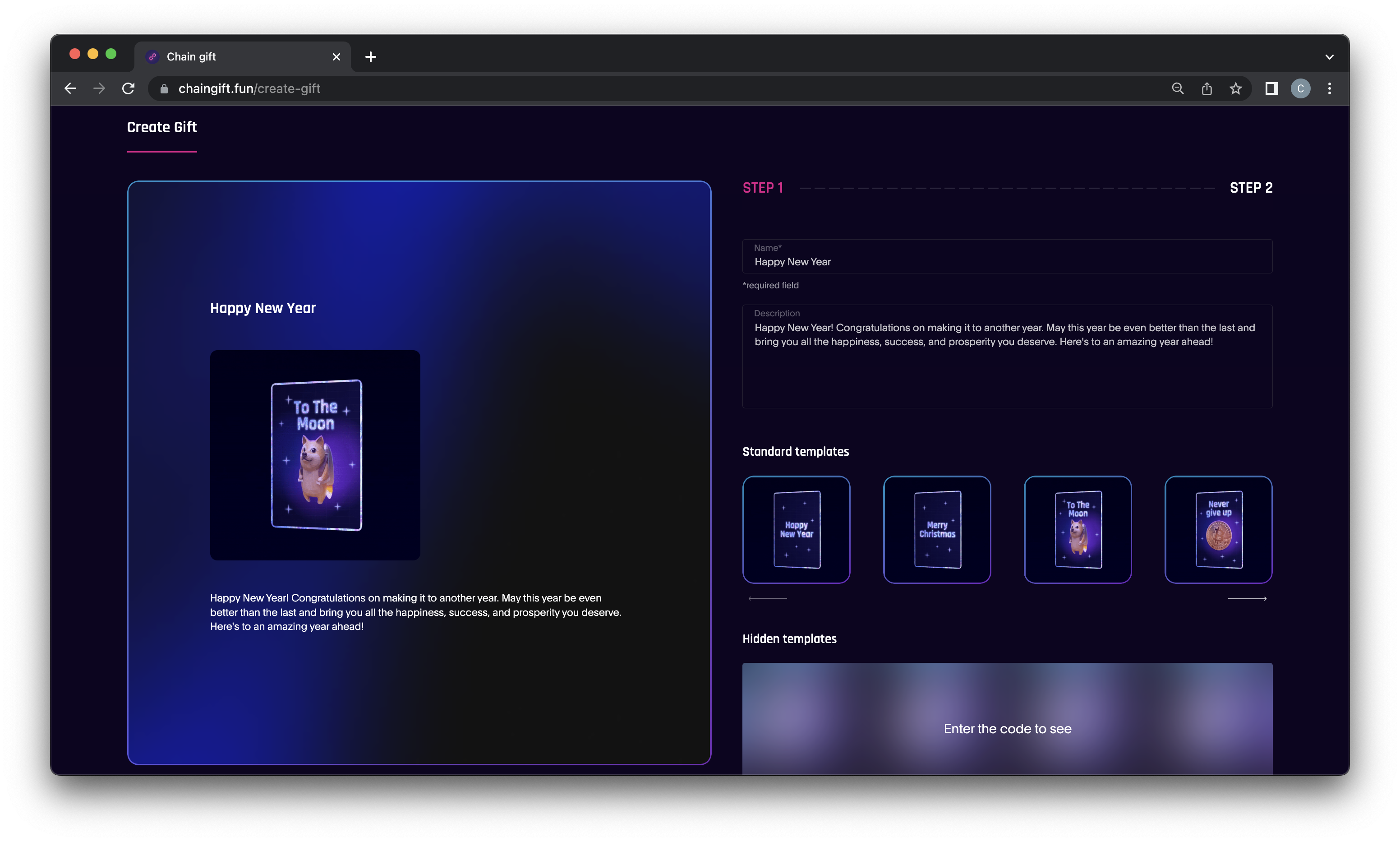Toggle the browser side panel
Screen dimensions: 1400x842
click(1271, 88)
